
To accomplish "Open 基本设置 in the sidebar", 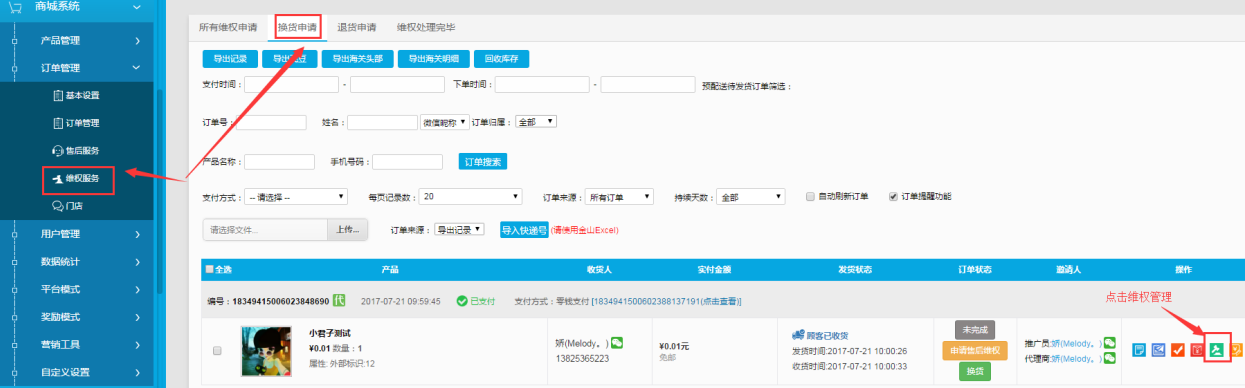I will tap(83, 96).
